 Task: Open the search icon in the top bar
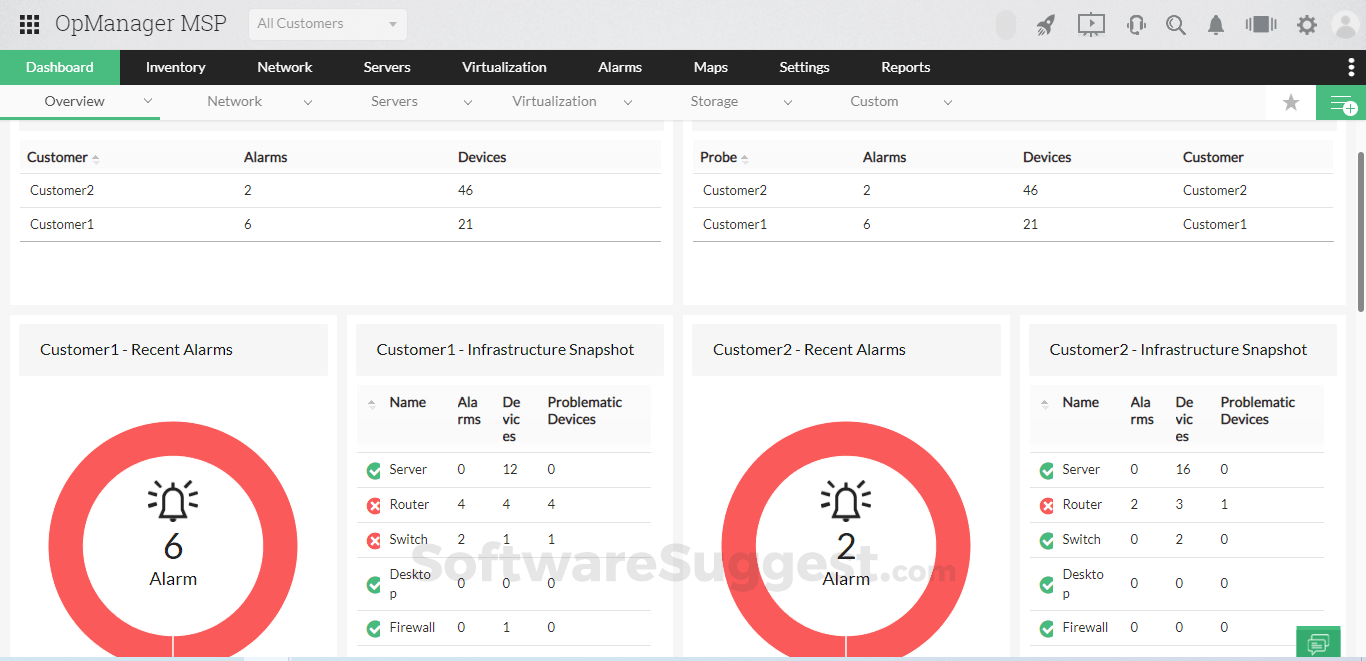click(x=1176, y=24)
